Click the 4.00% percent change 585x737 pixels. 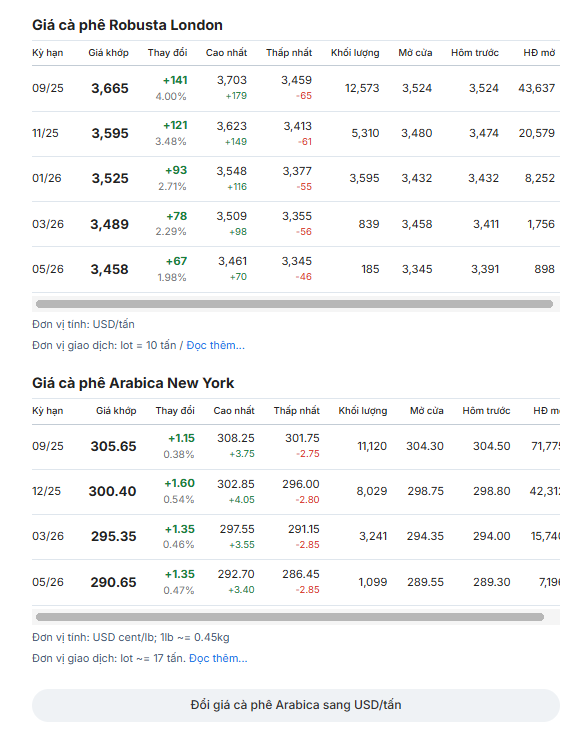click(x=171, y=96)
